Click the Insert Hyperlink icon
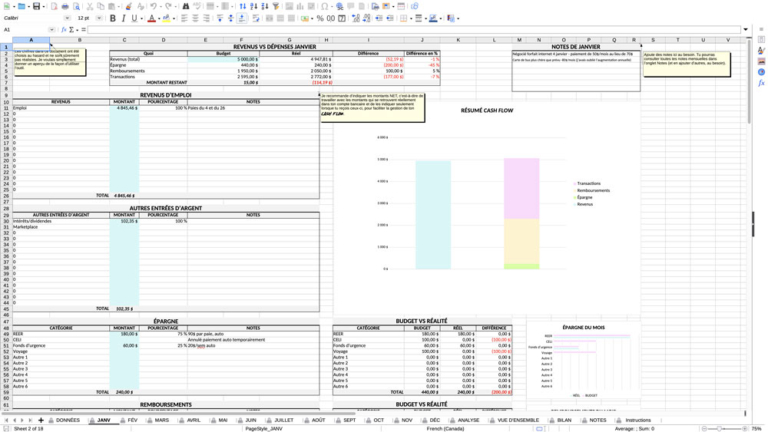 (x=339, y=6)
